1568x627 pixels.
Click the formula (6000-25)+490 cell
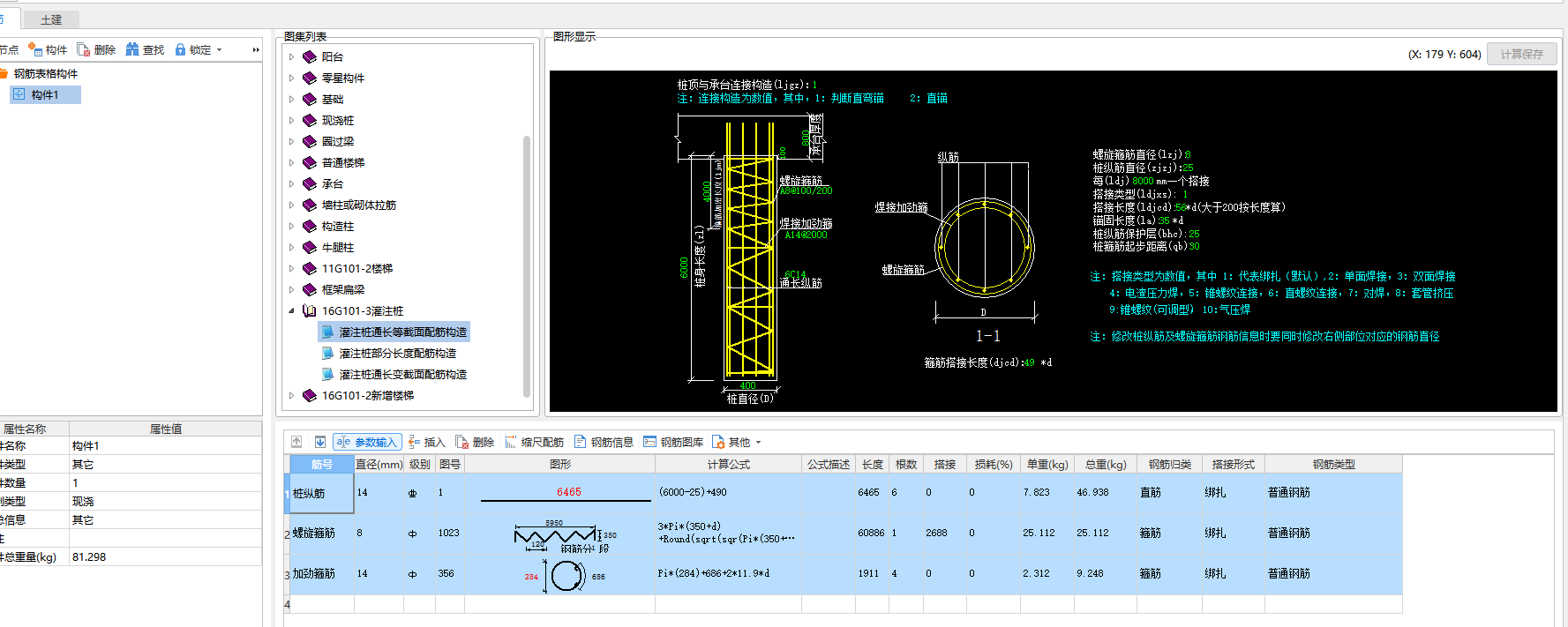(728, 493)
